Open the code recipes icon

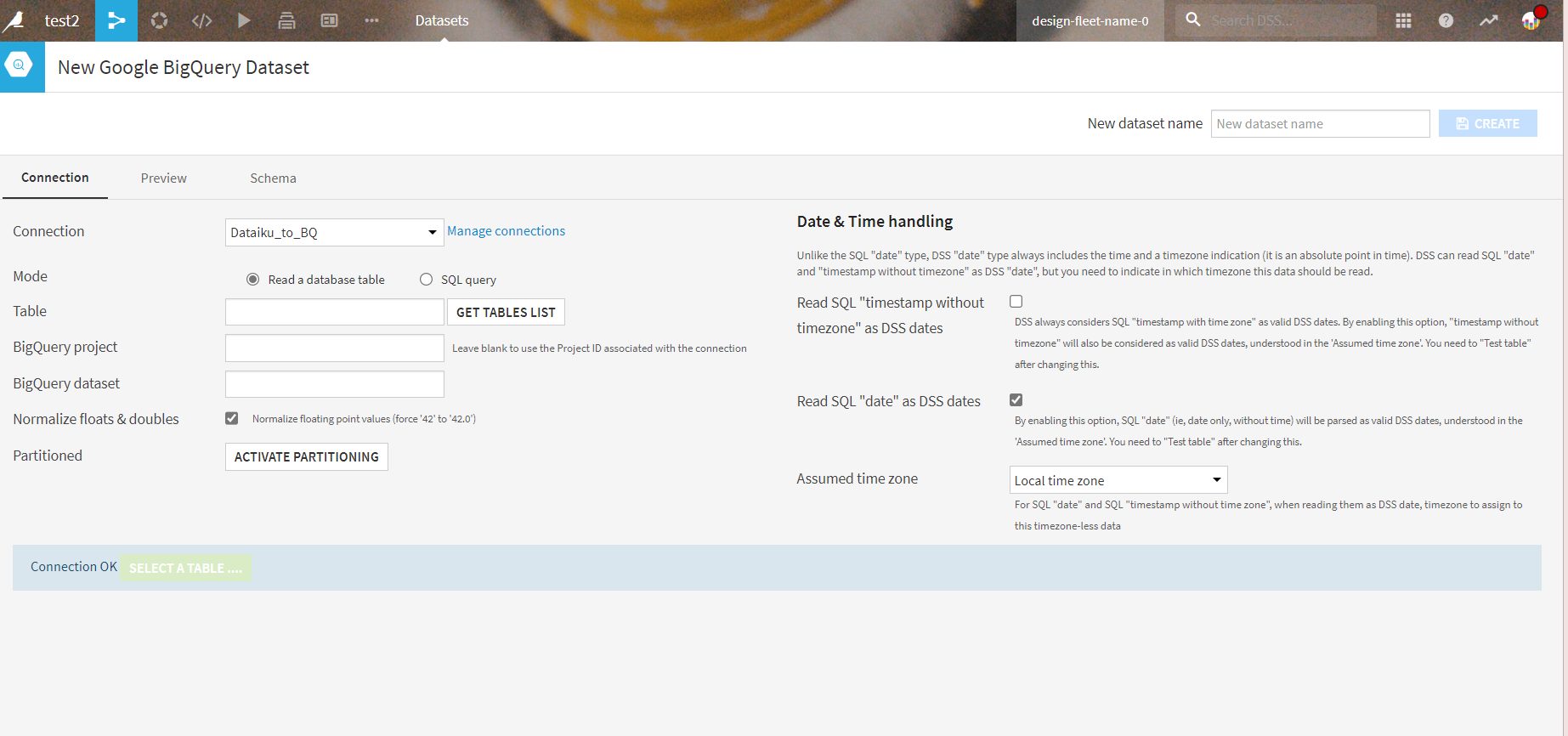click(201, 20)
